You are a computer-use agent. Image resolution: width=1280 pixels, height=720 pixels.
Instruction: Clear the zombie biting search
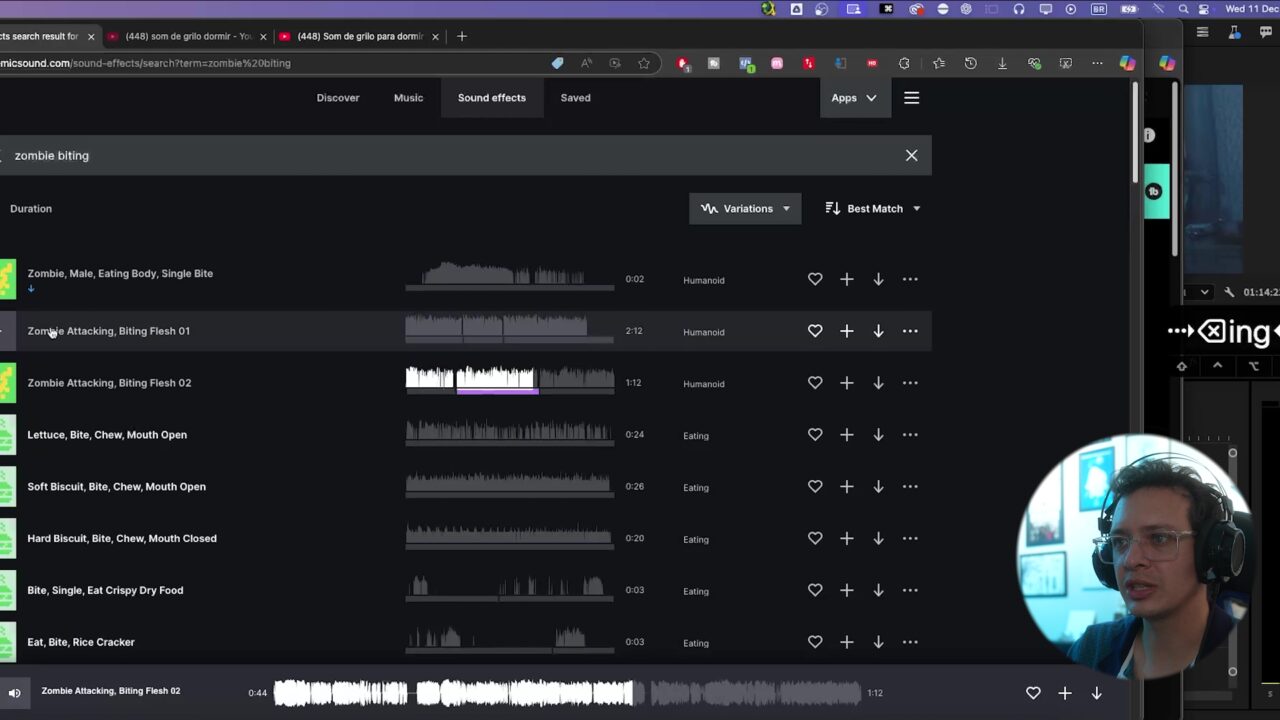(911, 156)
